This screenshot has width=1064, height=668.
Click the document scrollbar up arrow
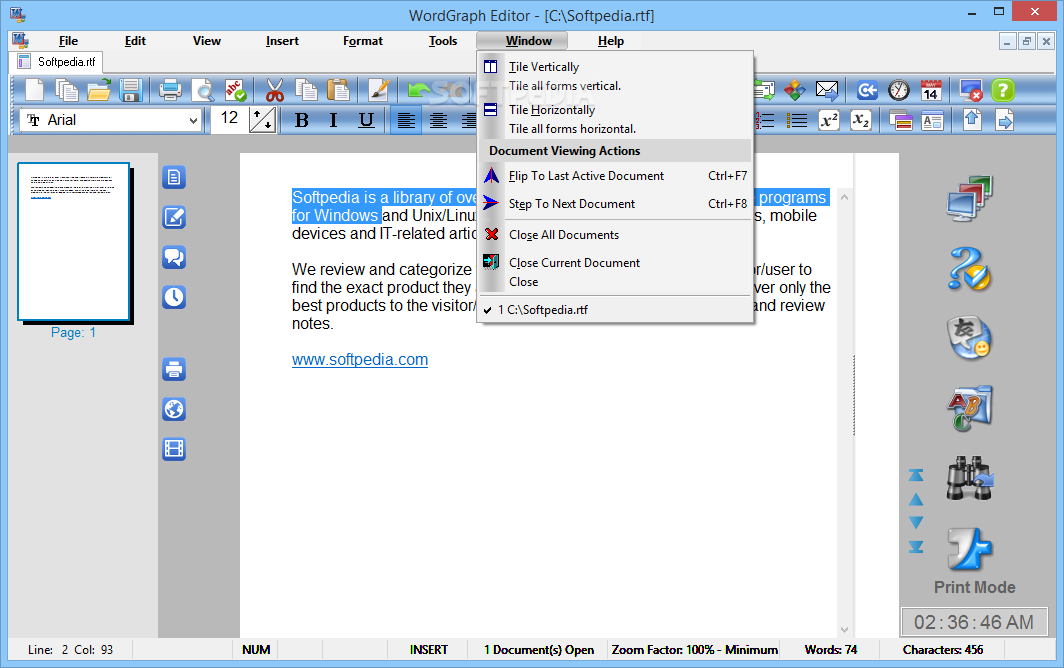click(844, 197)
